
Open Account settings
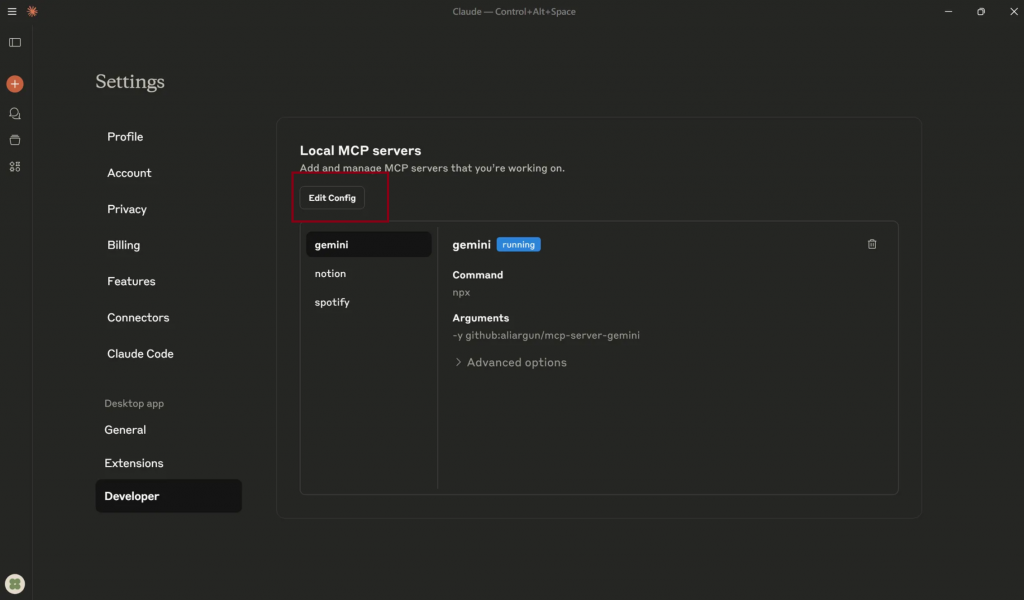(129, 173)
